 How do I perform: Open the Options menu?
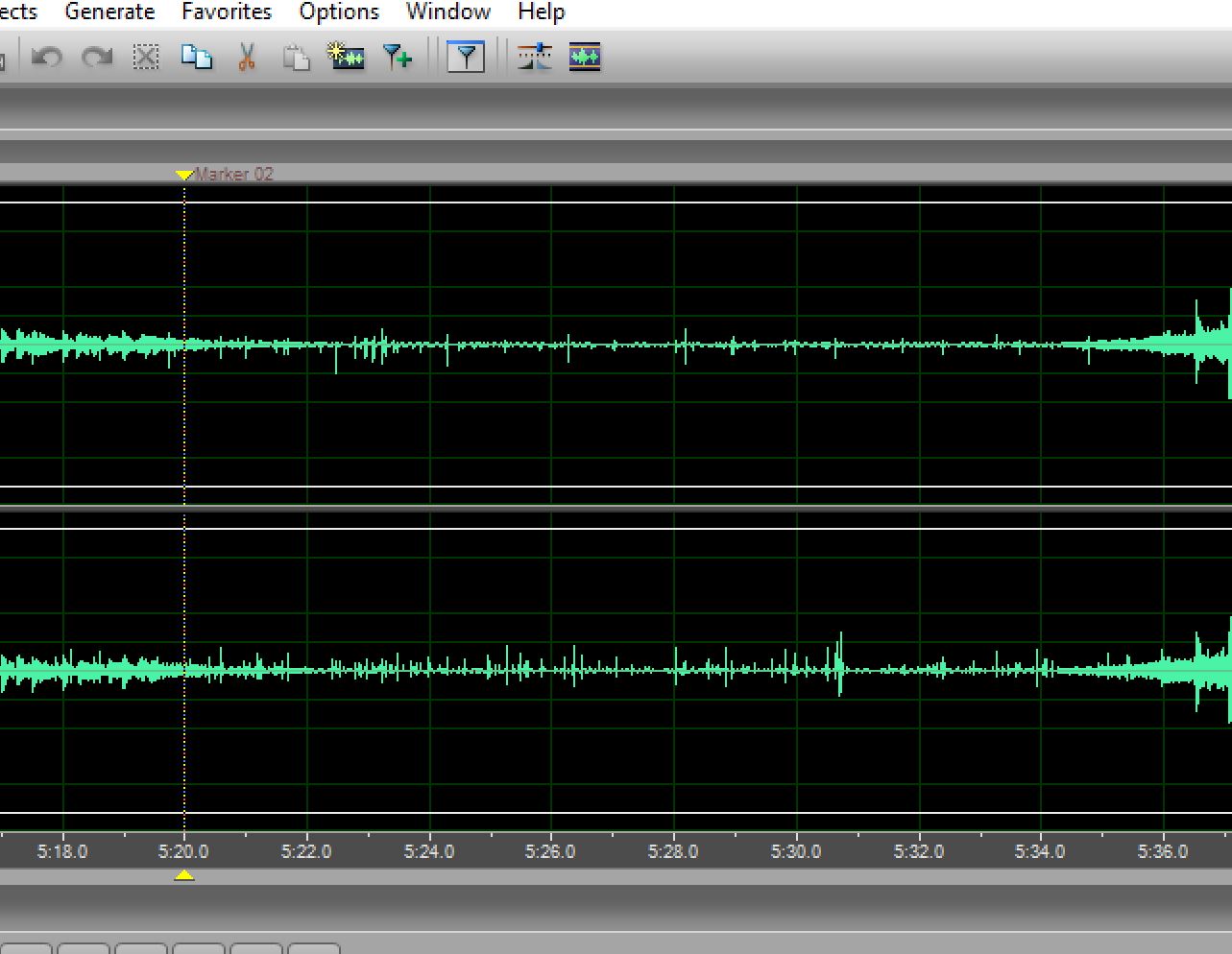(x=339, y=12)
